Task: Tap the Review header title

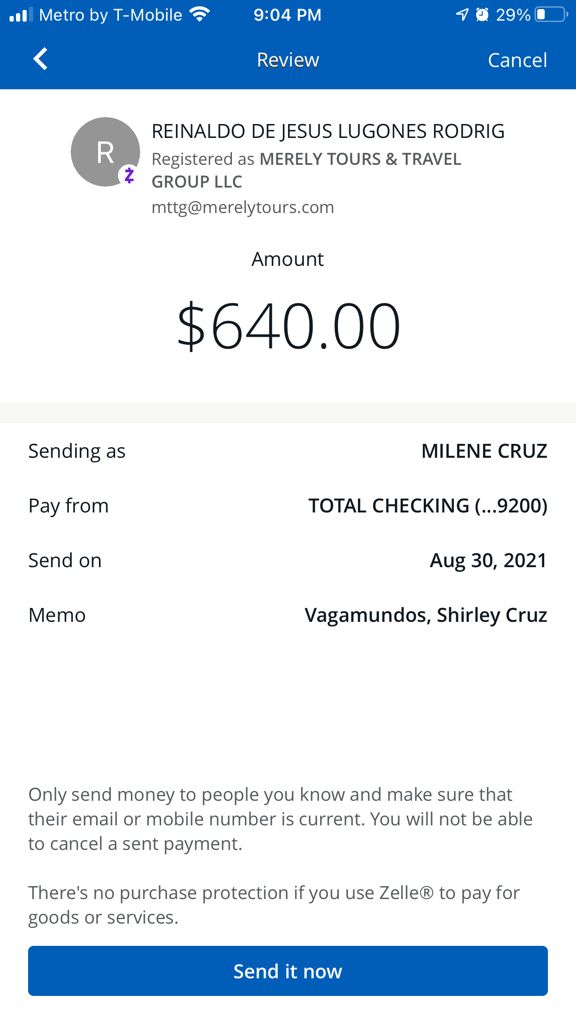Action: [287, 60]
